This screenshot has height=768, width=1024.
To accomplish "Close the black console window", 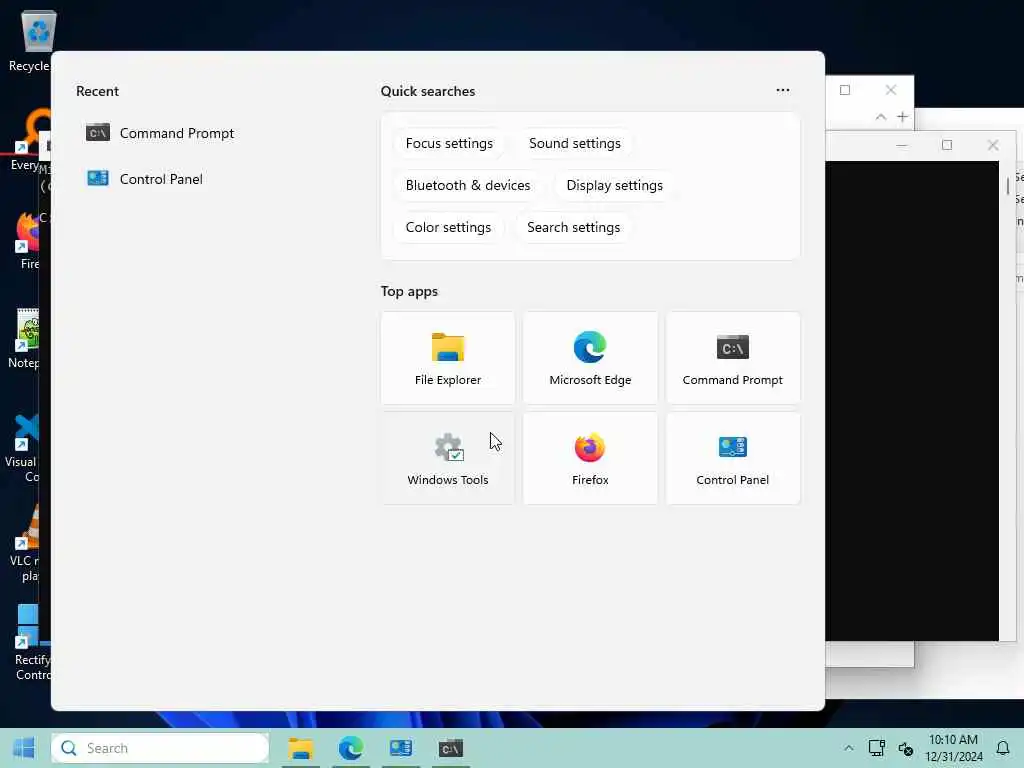I will click(x=993, y=145).
